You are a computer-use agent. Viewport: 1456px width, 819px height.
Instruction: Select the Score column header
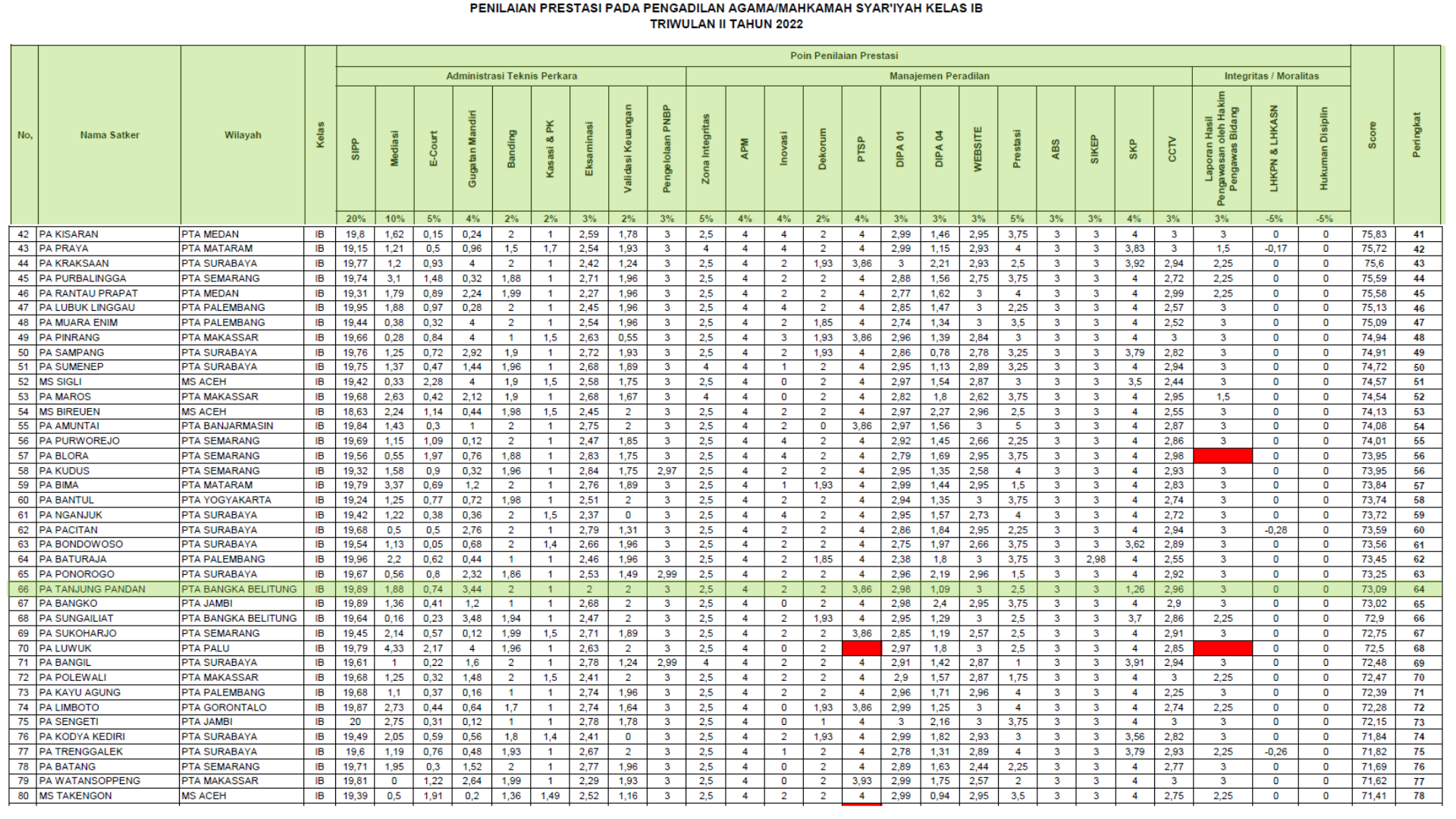pyautogui.click(x=1372, y=135)
